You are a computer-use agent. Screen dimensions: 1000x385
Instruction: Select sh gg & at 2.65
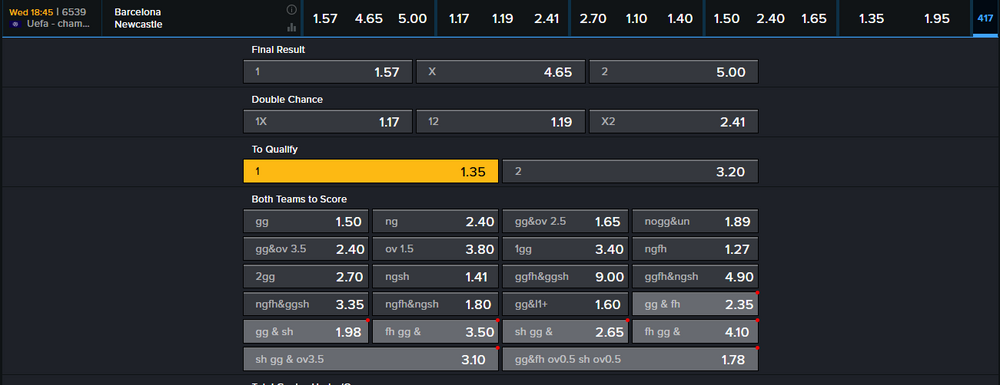point(565,331)
